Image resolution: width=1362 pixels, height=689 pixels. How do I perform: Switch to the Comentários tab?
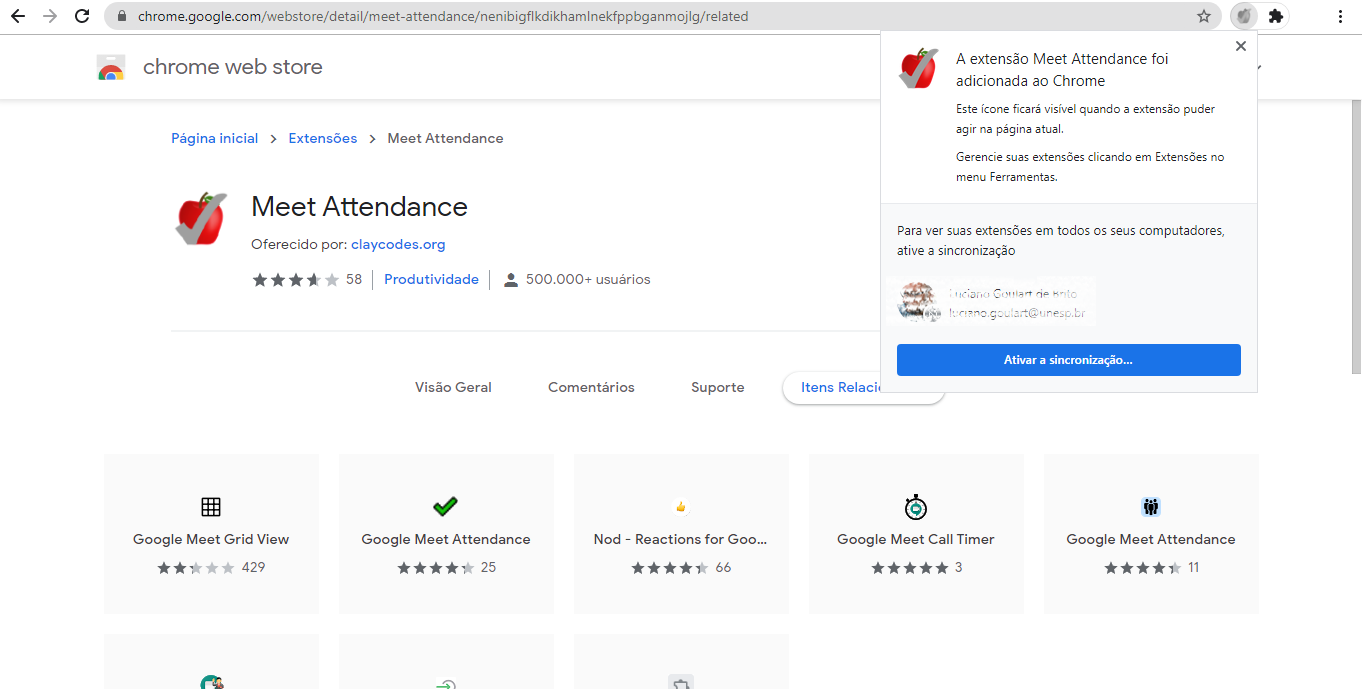pos(591,387)
